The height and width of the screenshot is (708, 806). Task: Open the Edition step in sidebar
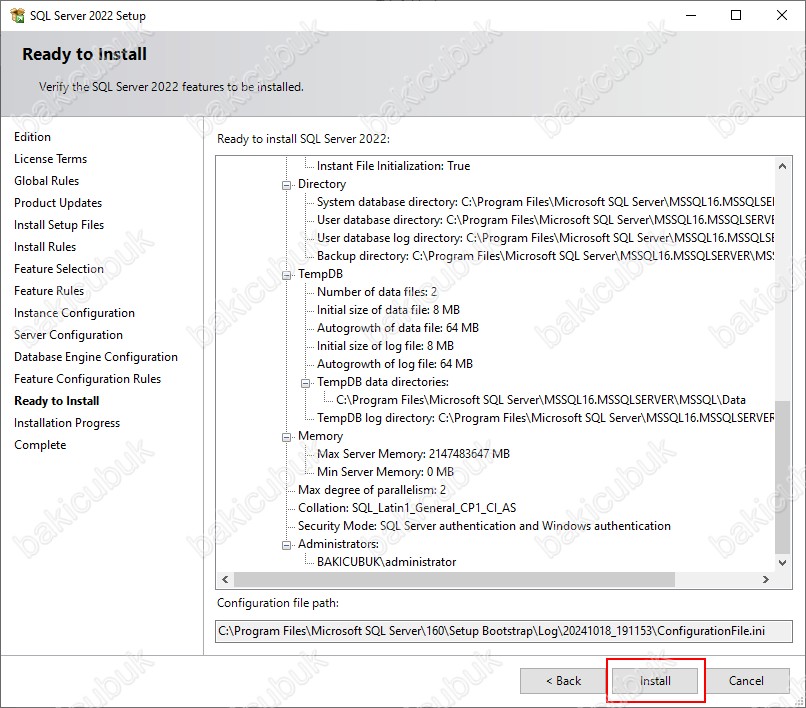(x=32, y=137)
